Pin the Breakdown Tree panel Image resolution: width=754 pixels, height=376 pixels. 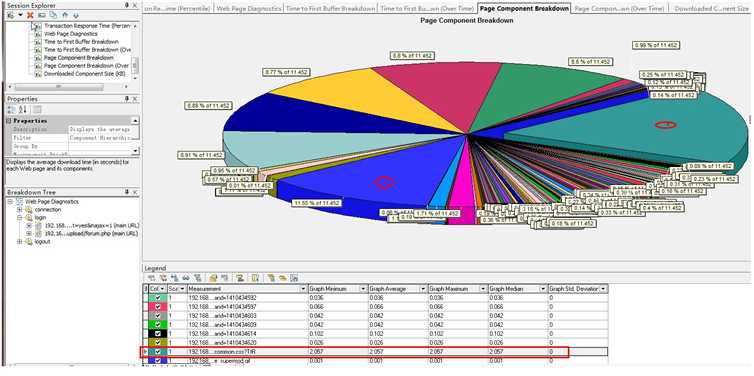coord(126,192)
